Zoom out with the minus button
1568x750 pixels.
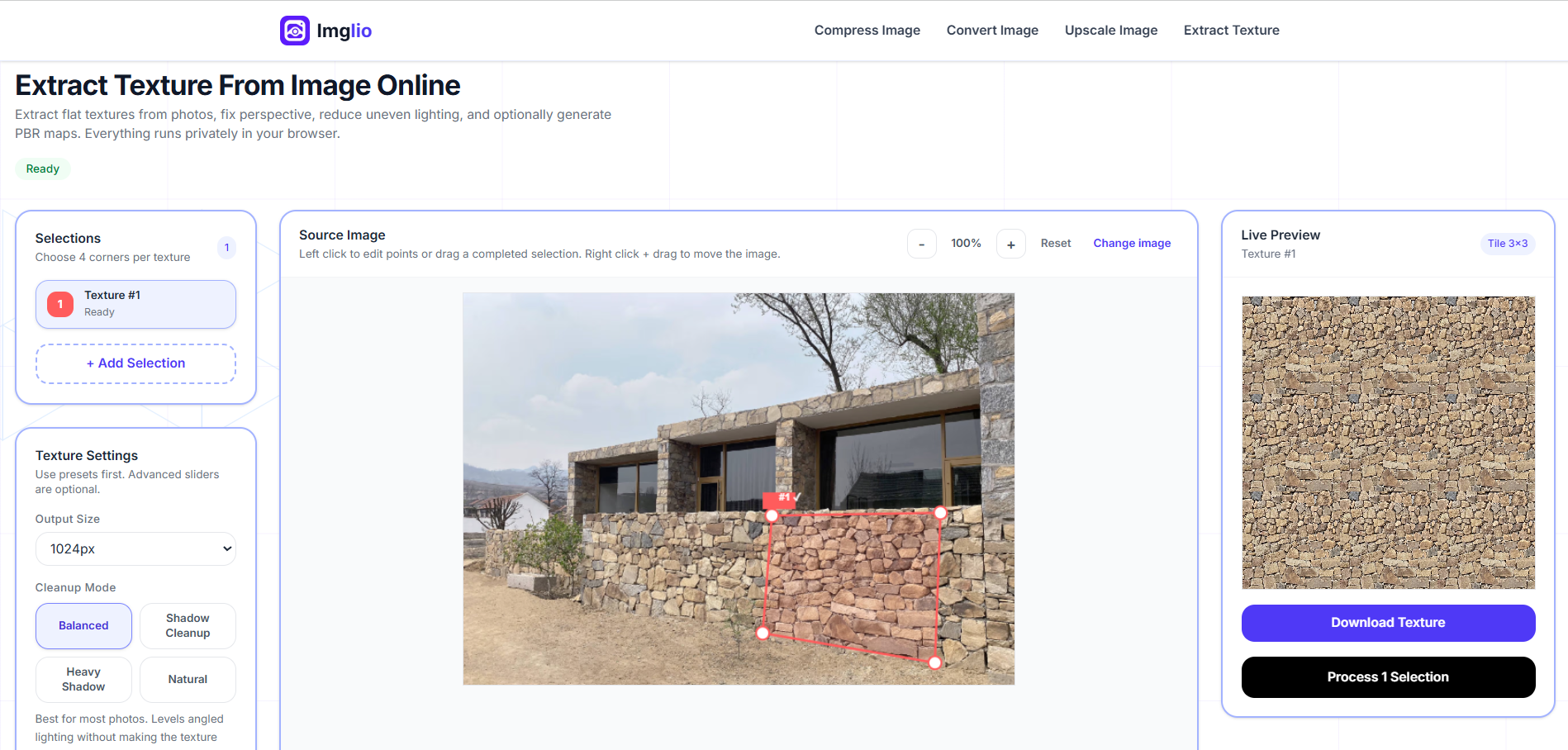pos(921,244)
